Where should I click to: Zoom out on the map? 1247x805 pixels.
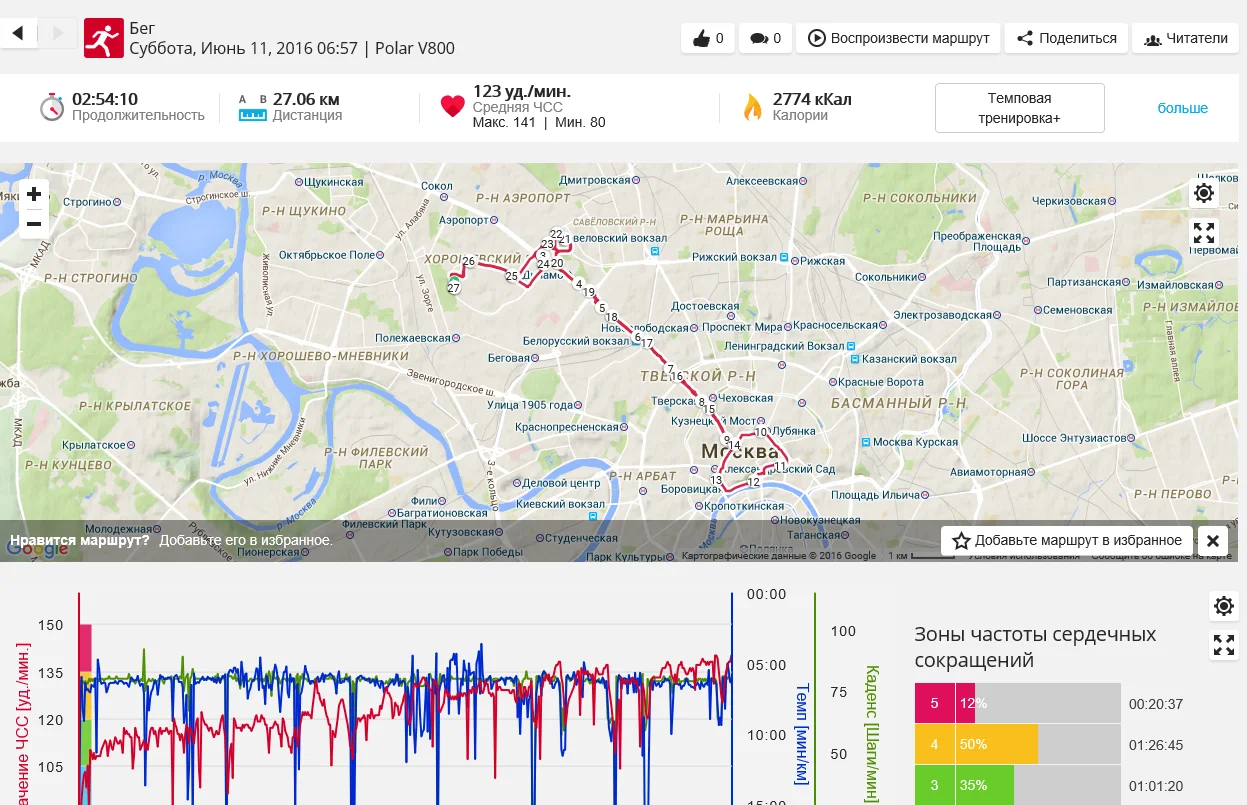[x=34, y=223]
